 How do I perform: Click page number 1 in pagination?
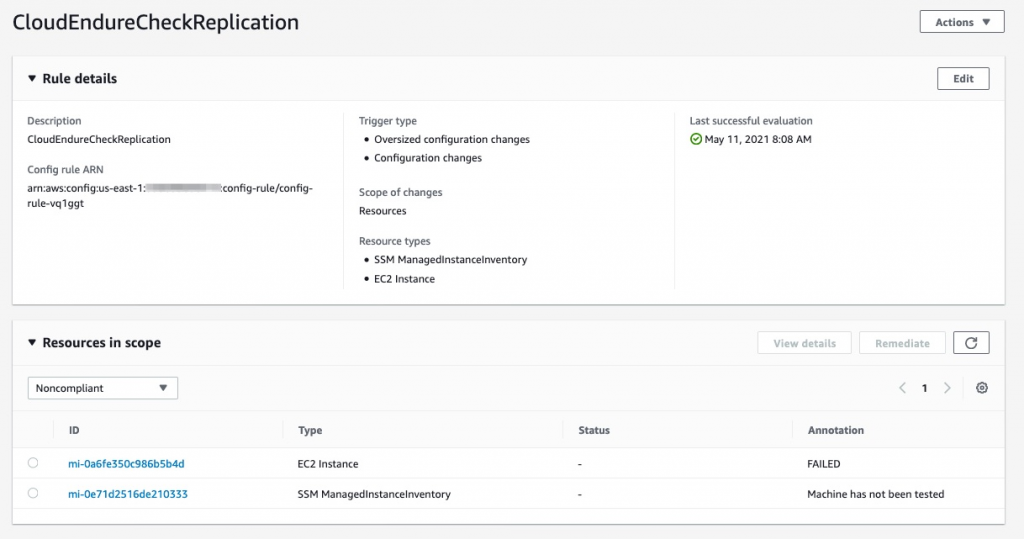(x=924, y=388)
